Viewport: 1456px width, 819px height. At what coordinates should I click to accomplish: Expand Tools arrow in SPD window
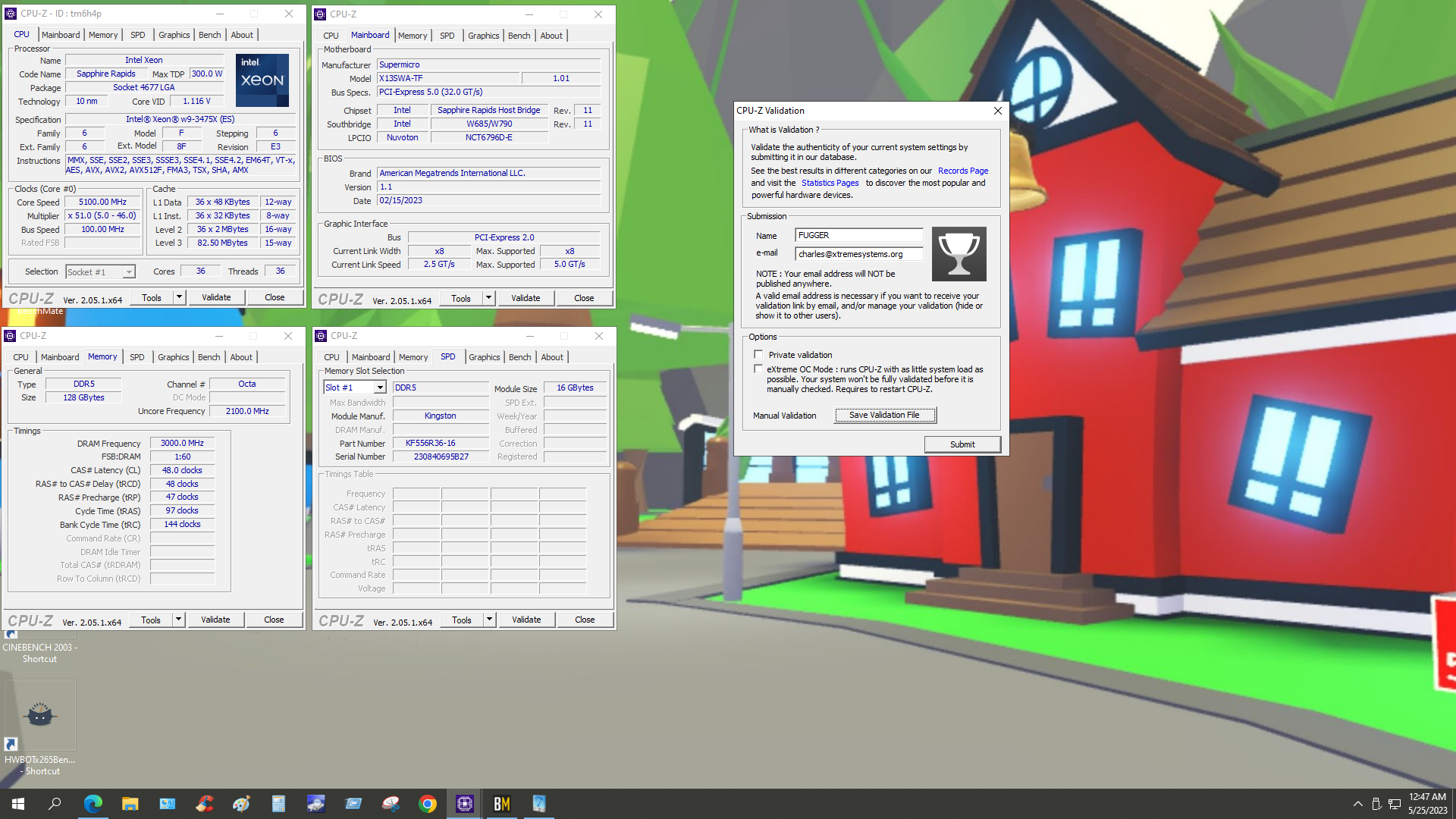tap(489, 620)
